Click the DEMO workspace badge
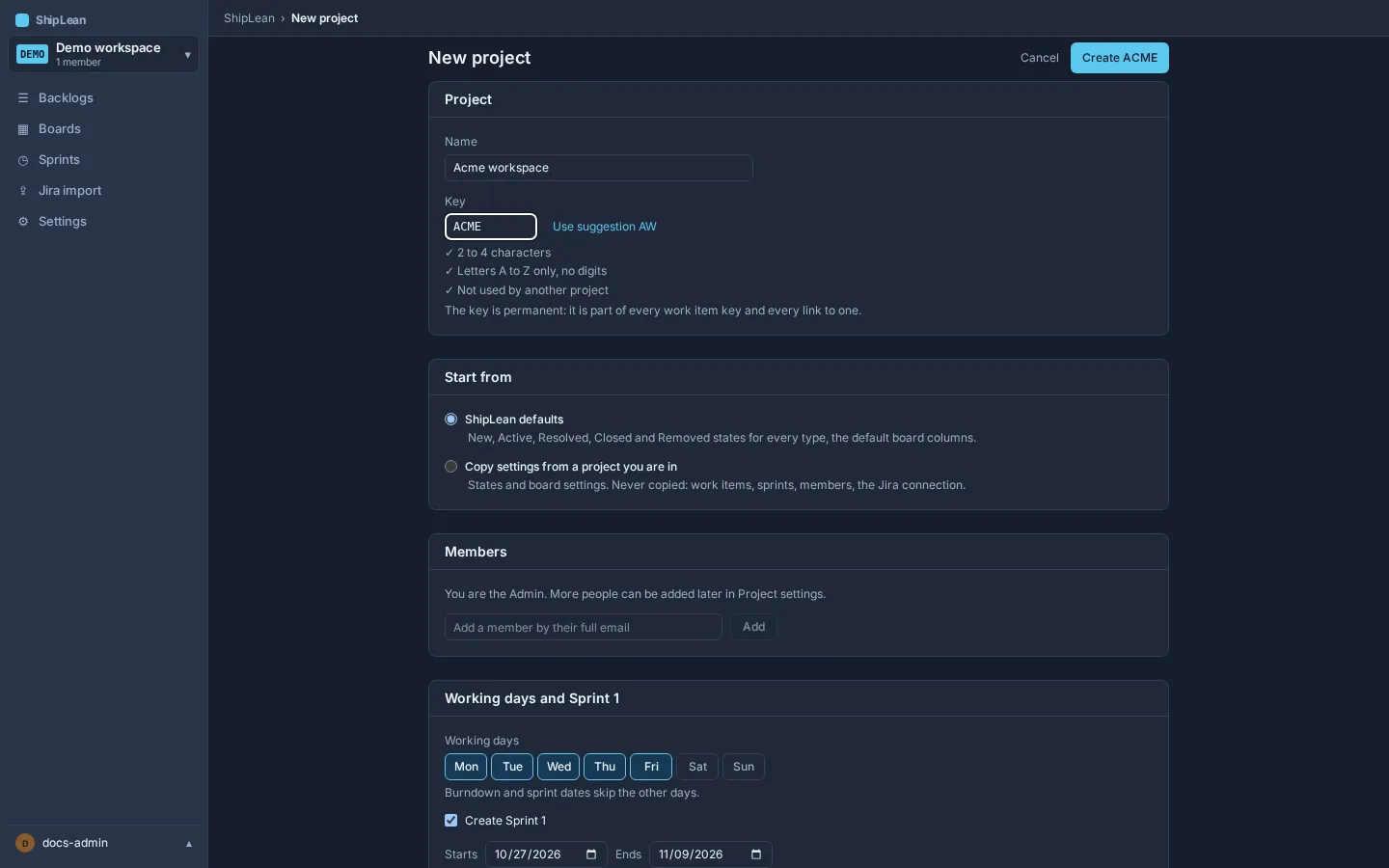This screenshot has width=1389, height=868. point(32,54)
